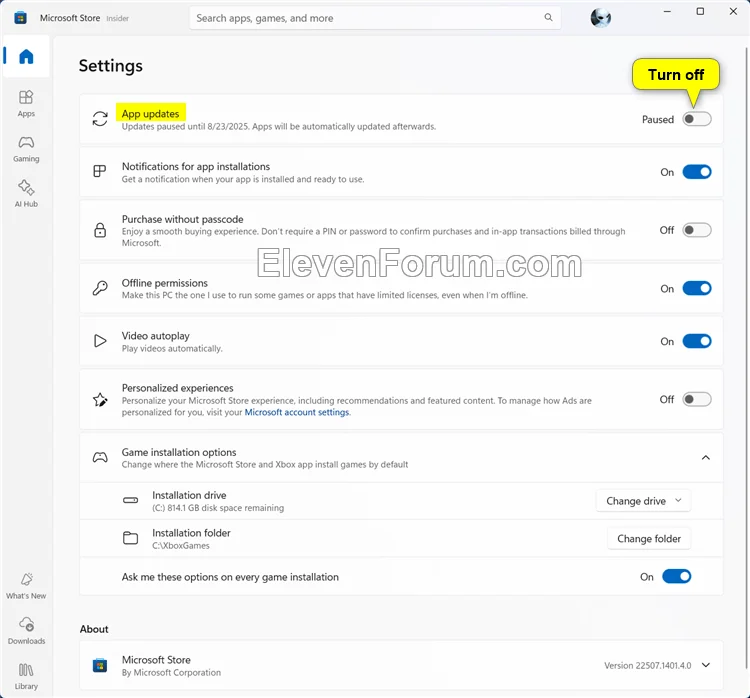Click the drive icon beside Installation drive
The width and height of the screenshot is (750, 698).
pos(131,500)
